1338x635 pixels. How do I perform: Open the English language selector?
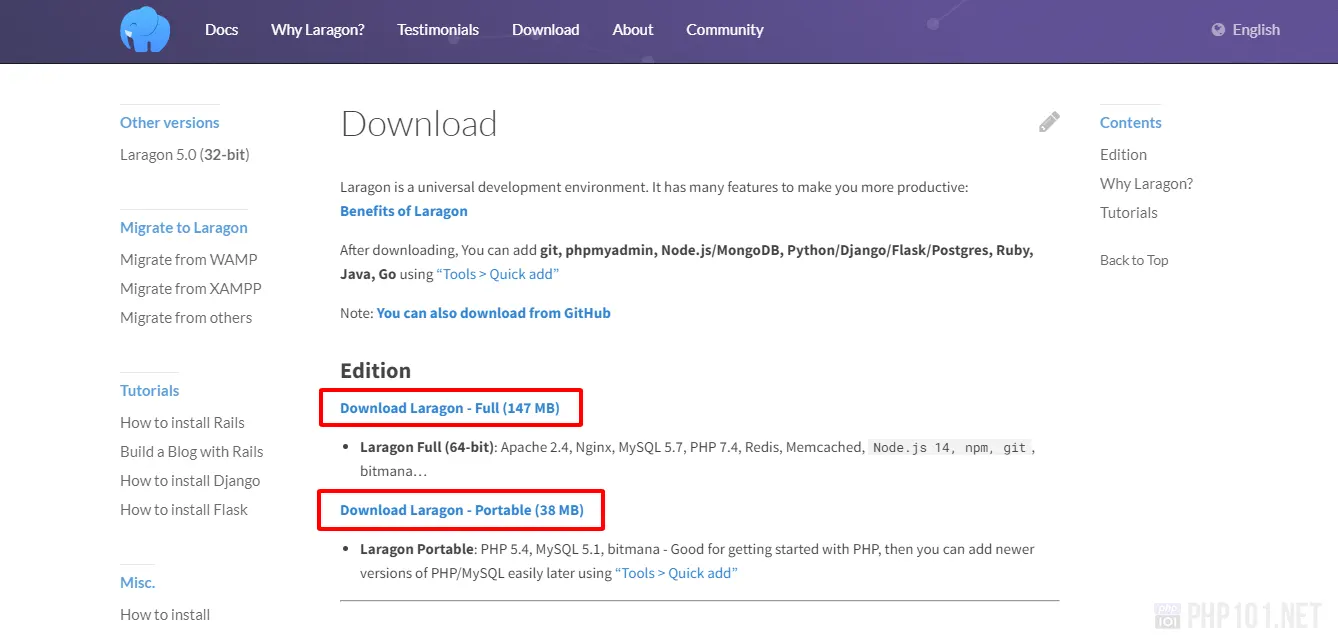click(x=1255, y=30)
